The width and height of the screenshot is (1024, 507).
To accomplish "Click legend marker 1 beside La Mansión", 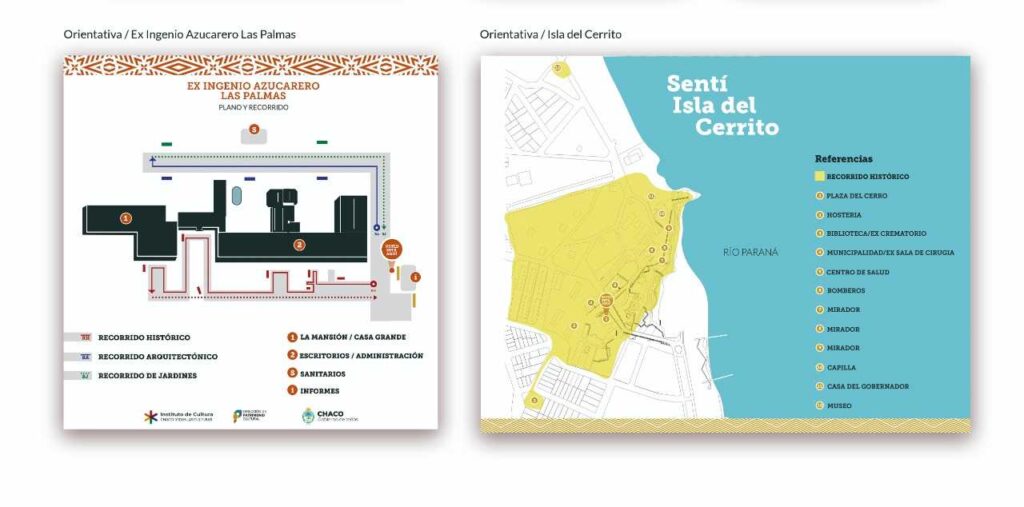I will [293, 337].
